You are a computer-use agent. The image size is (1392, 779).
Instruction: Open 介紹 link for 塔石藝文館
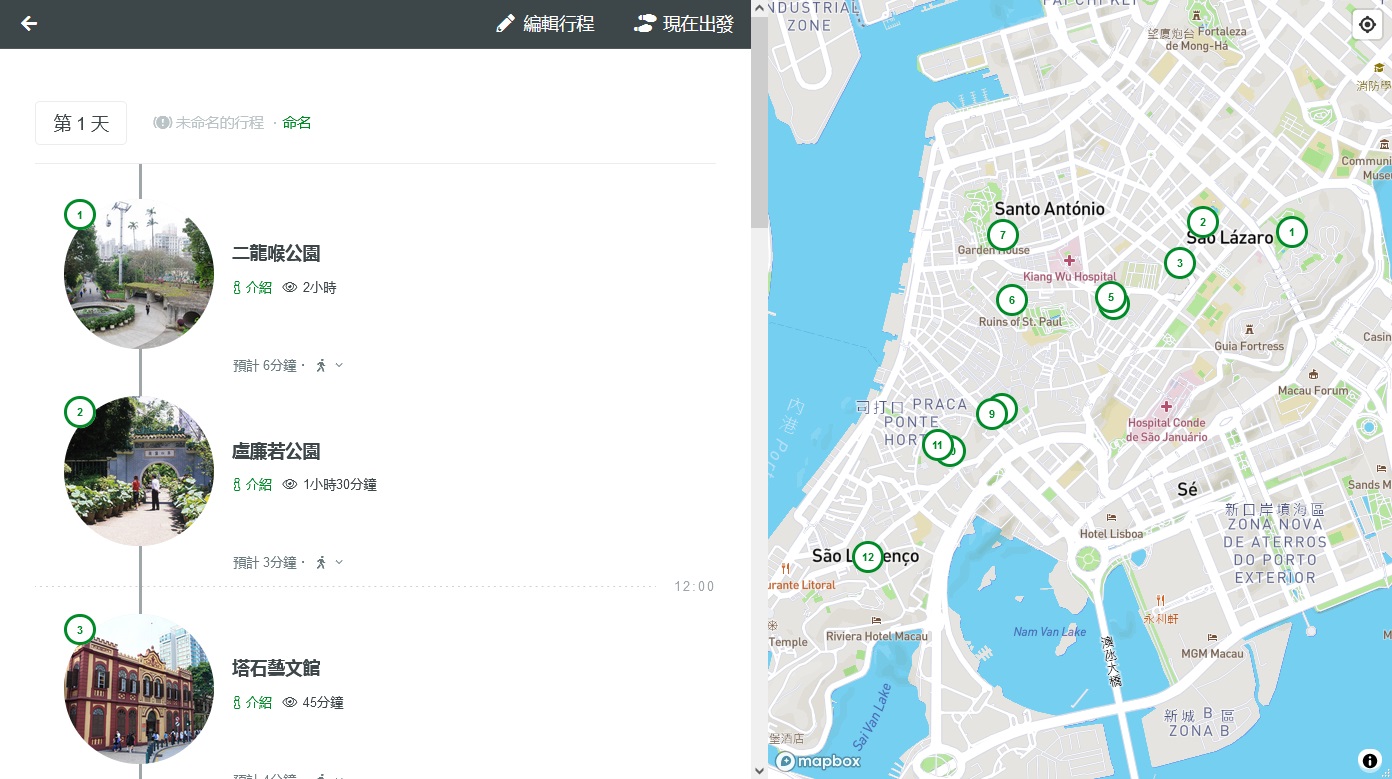(x=252, y=703)
